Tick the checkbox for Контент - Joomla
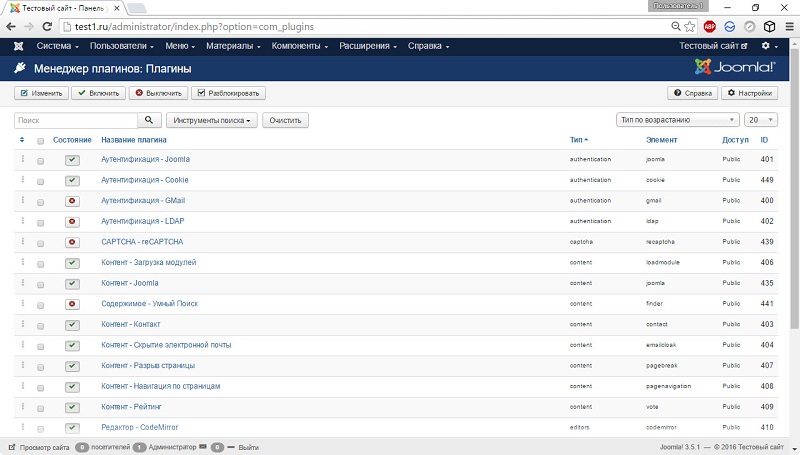This screenshot has width=800, height=455. [40, 285]
